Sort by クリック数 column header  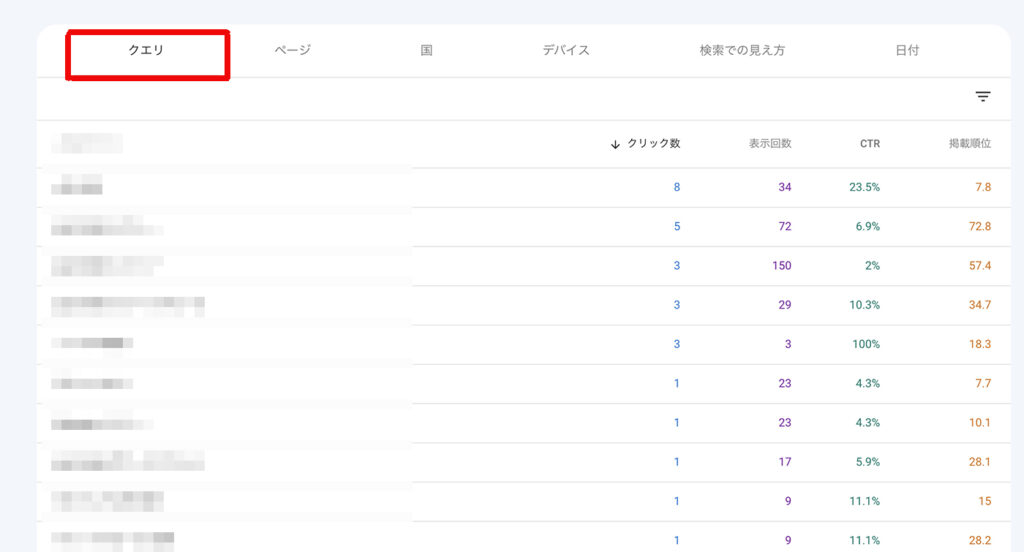pyautogui.click(x=654, y=144)
